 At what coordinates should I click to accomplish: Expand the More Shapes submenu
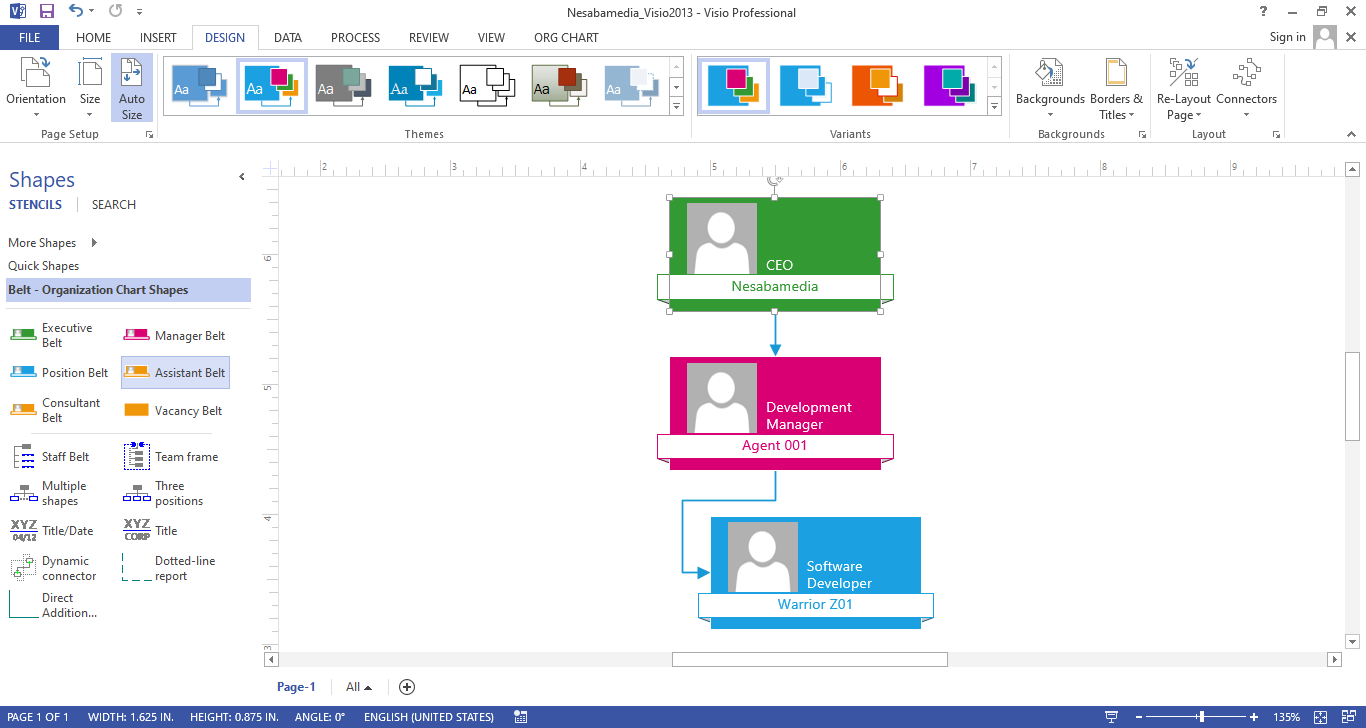tap(94, 243)
